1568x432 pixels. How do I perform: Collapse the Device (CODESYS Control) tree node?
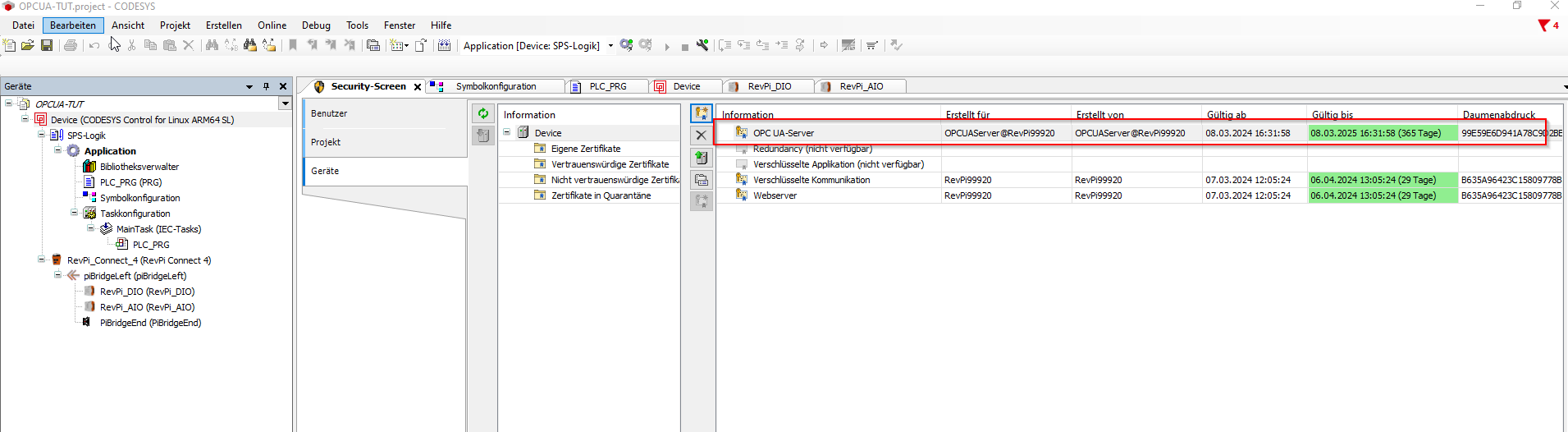25,119
